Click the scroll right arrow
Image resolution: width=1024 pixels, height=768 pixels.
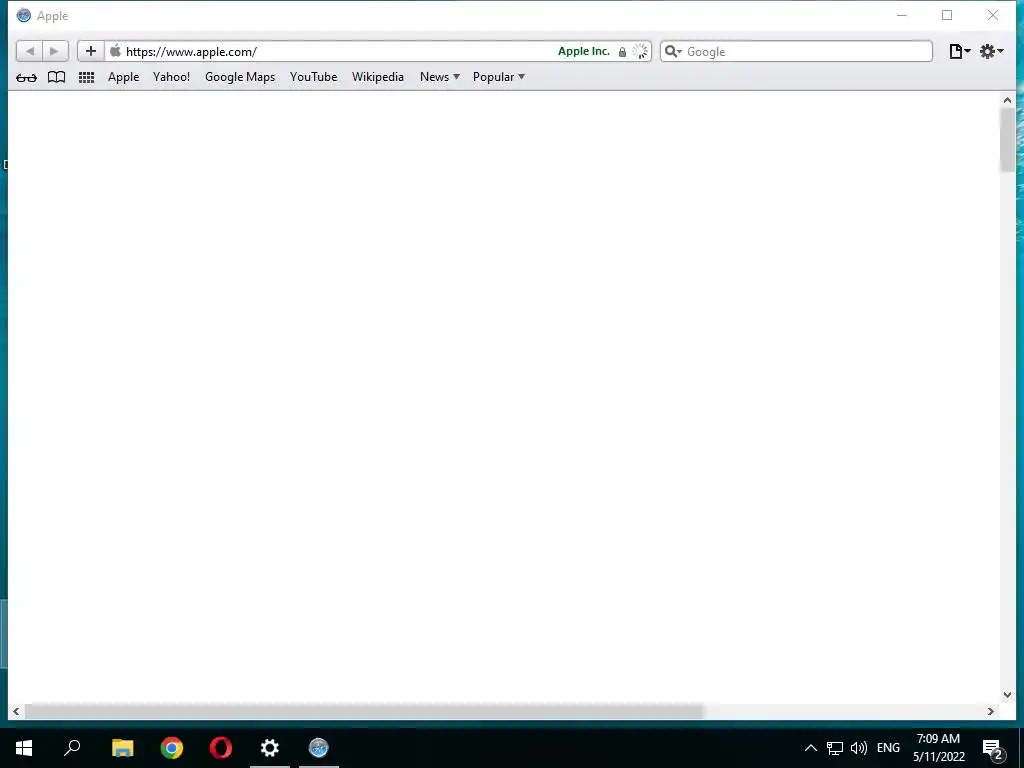(991, 711)
